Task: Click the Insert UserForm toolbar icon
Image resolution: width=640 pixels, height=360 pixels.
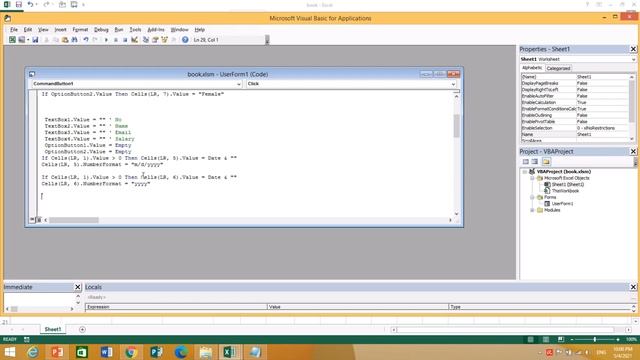Action: (21, 40)
